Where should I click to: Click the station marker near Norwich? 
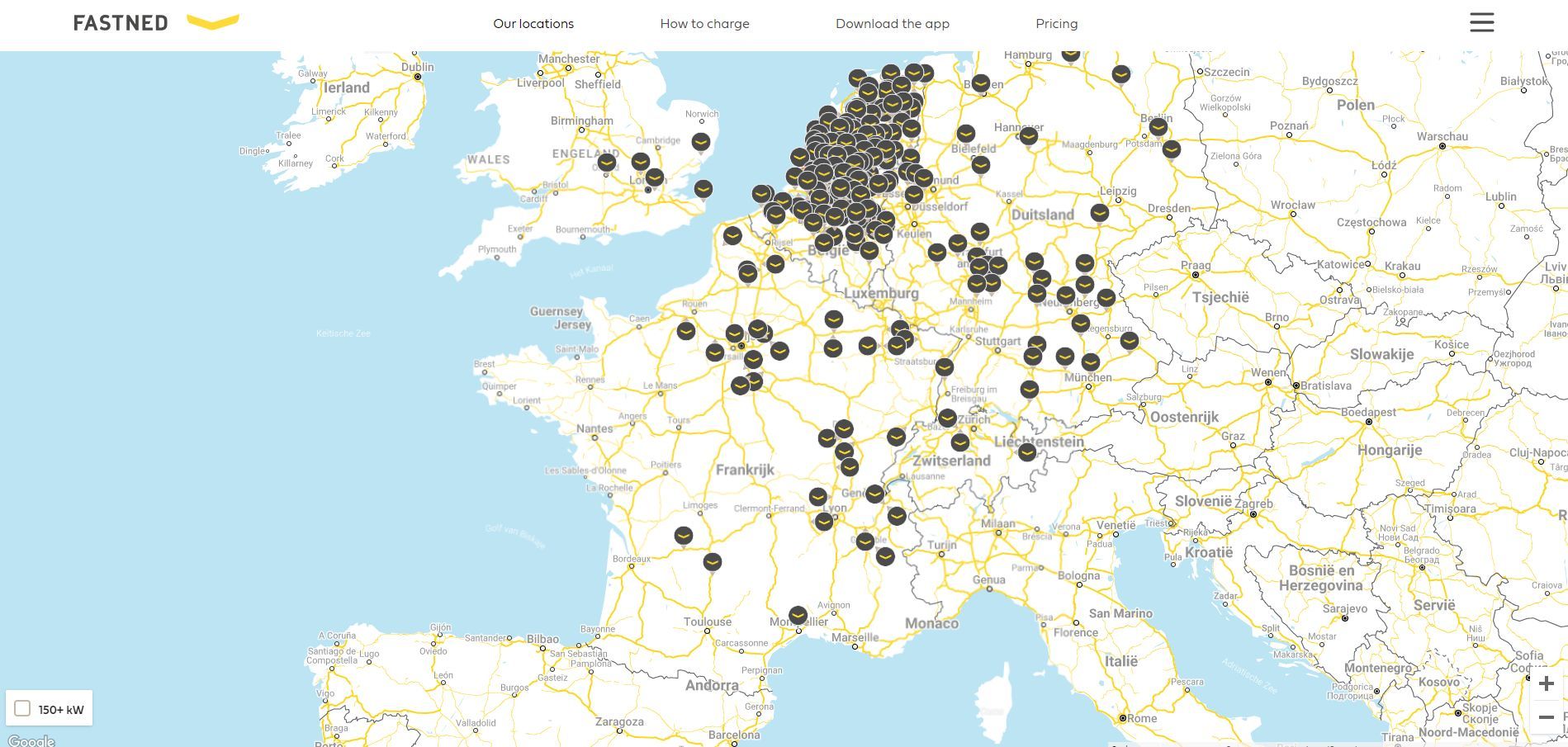pos(700,142)
